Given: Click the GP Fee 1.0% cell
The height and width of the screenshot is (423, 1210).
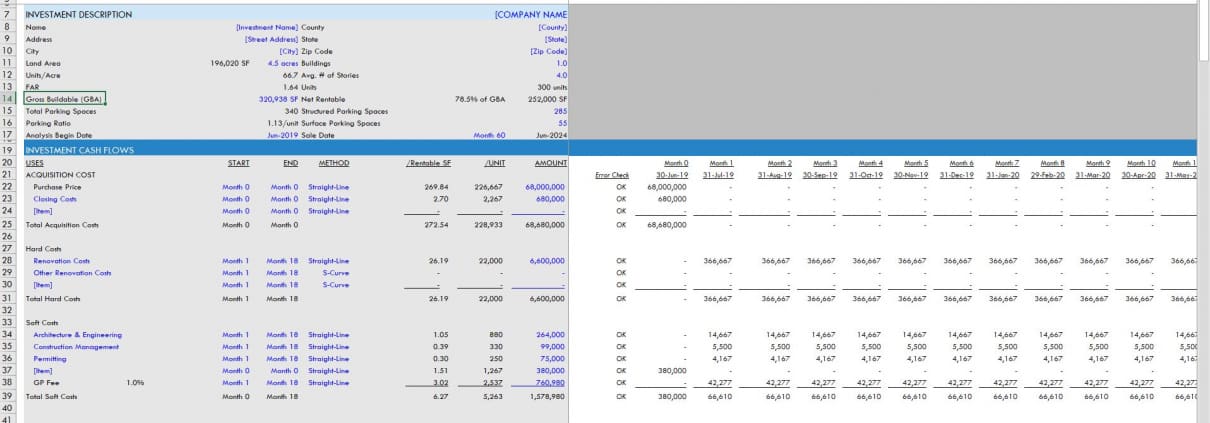Looking at the screenshot, I should (x=134, y=382).
